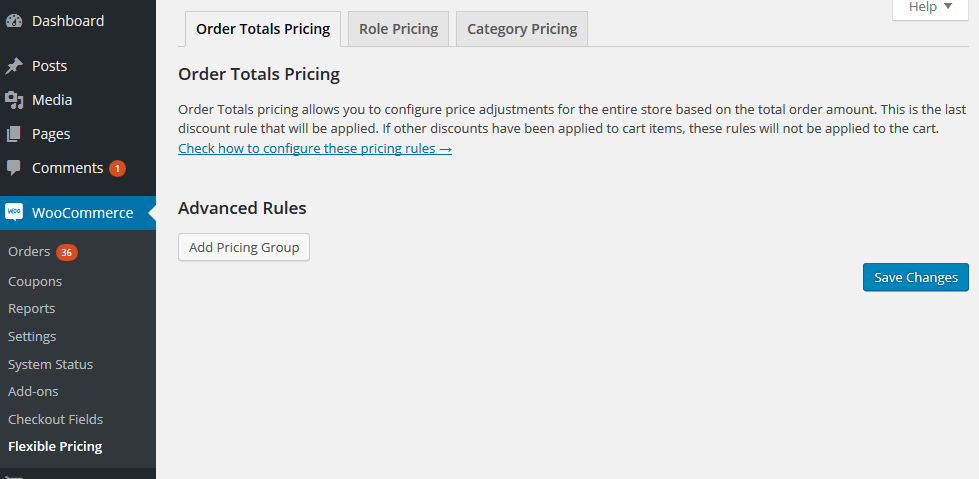Click the WooCommerce logo icon
The width and height of the screenshot is (979, 479).
click(x=14, y=212)
